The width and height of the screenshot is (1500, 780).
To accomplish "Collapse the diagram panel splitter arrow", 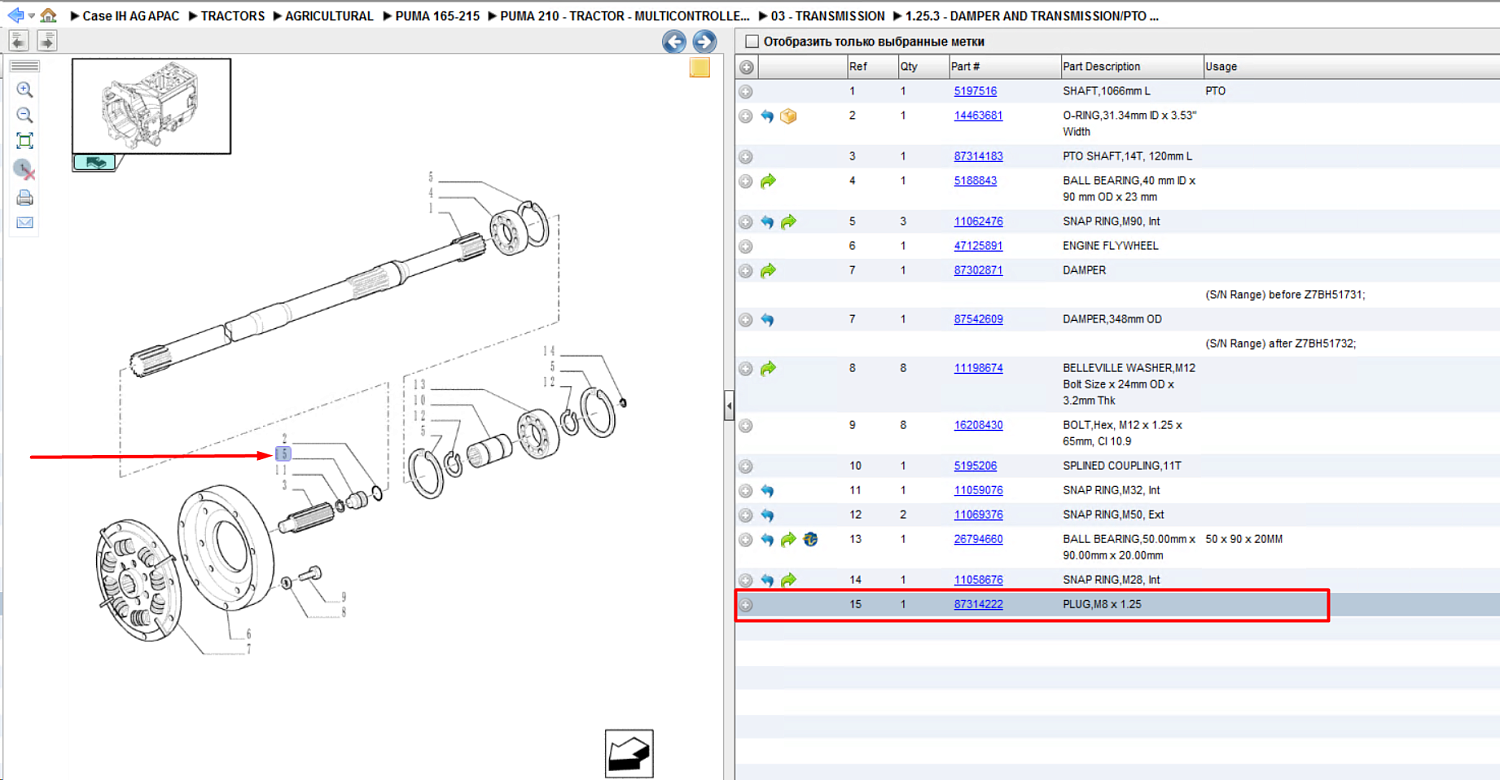I will coord(729,406).
